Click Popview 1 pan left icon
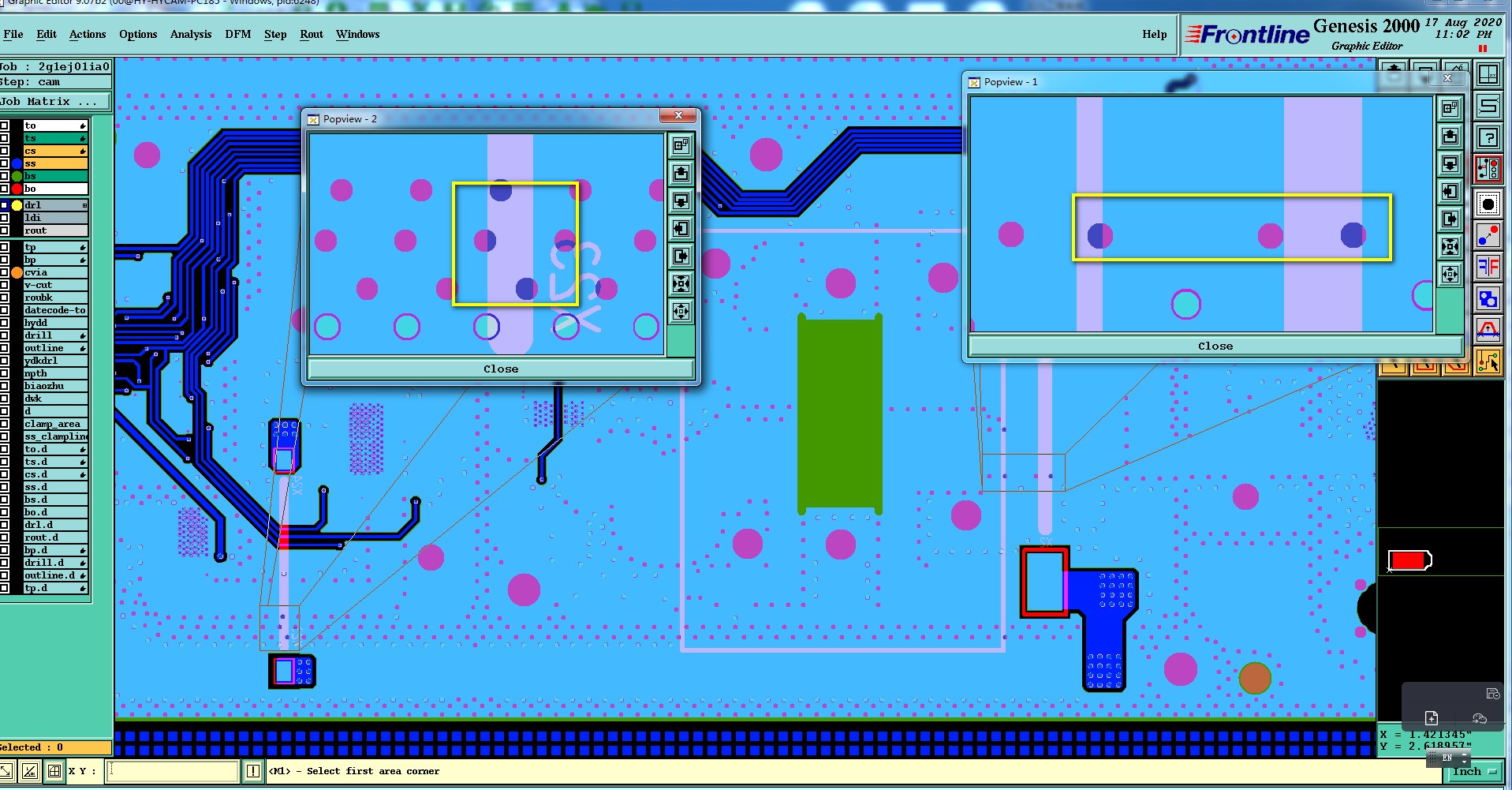 (1450, 191)
